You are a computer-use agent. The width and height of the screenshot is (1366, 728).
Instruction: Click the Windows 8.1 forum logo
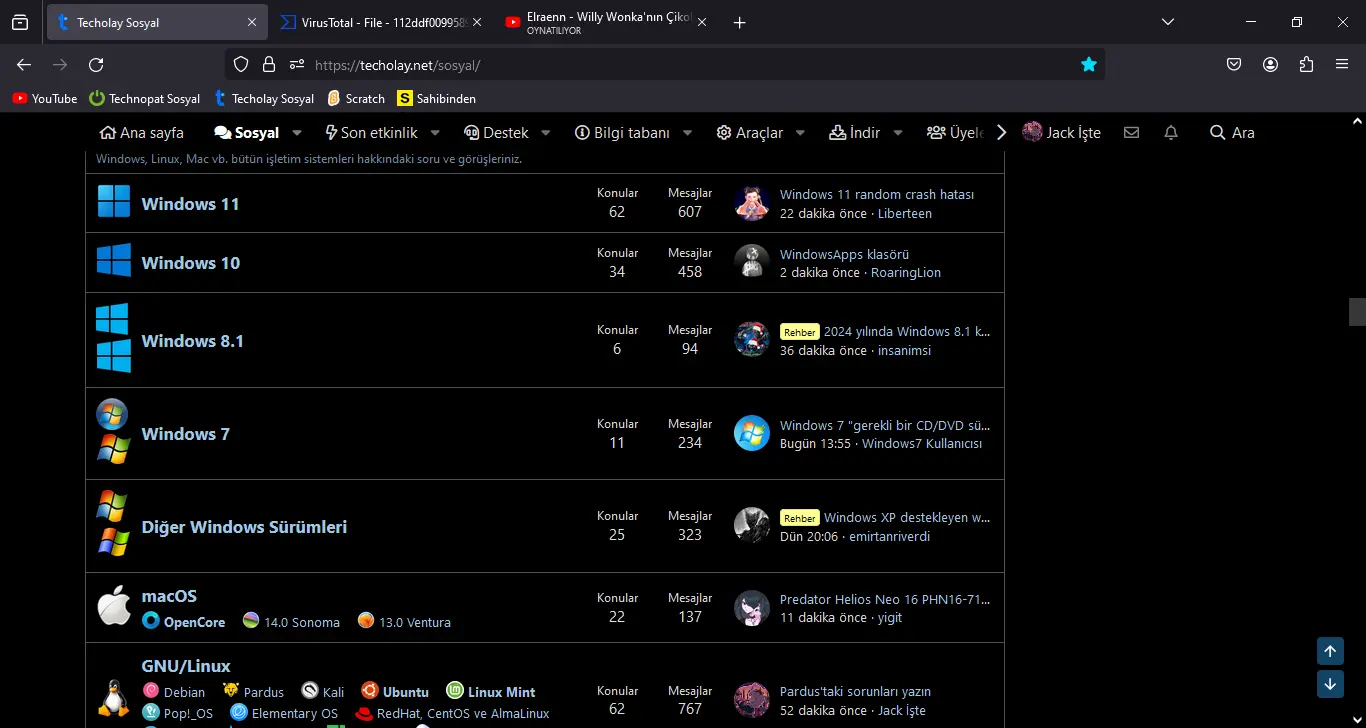(114, 338)
